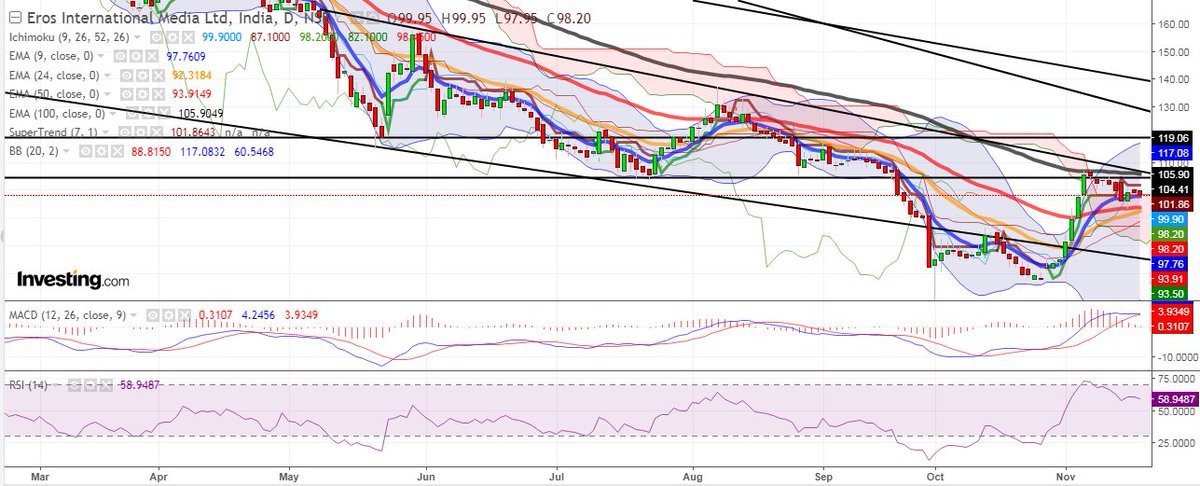This screenshot has width=1200, height=486.
Task: Hide the Ichimoku indicator with its eye icon
Action: 156,37
